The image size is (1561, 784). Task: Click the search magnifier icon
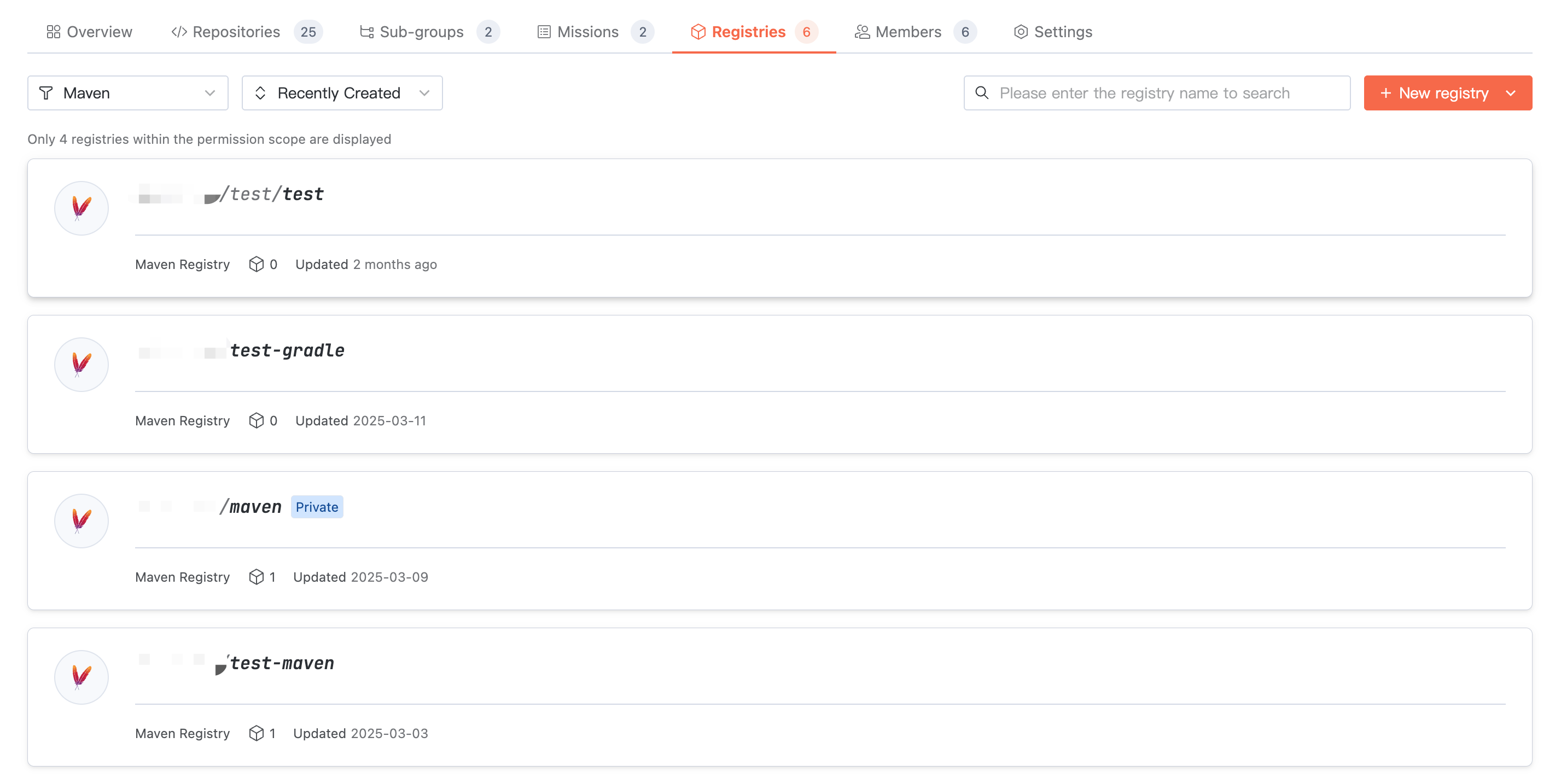coord(982,93)
